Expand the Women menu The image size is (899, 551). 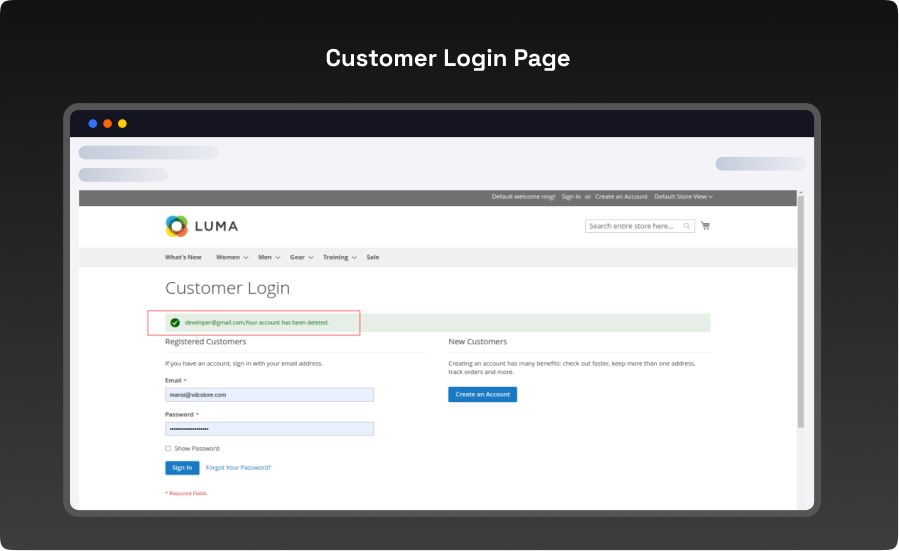(232, 257)
